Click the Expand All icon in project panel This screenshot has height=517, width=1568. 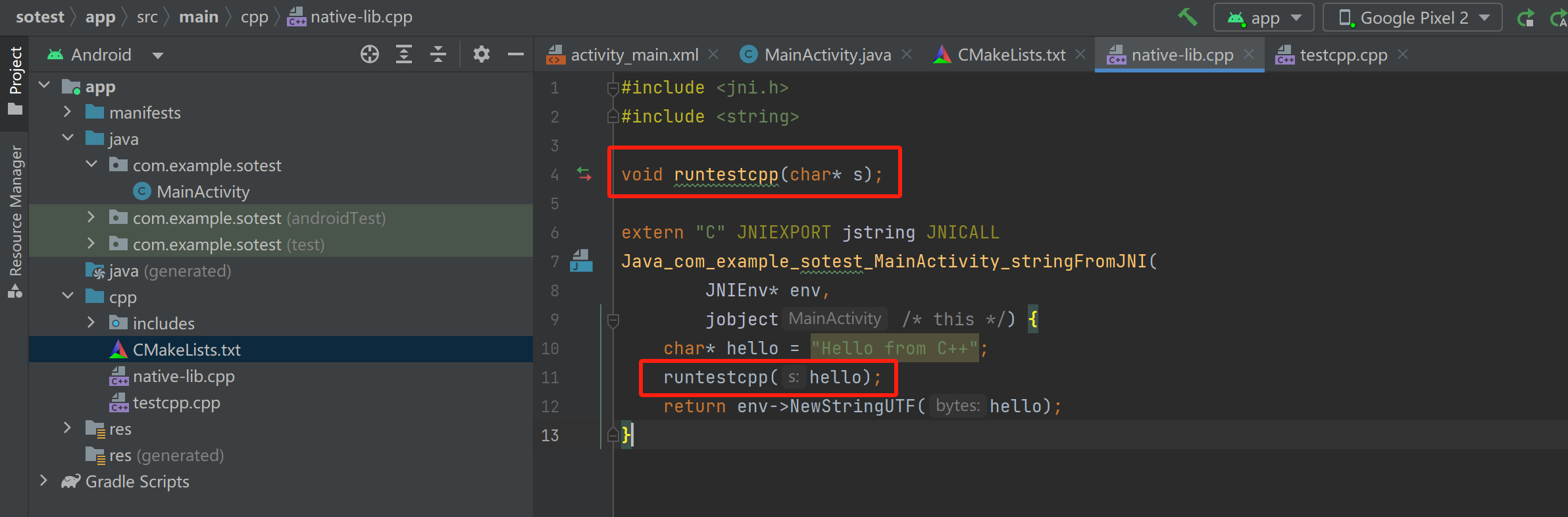404,55
